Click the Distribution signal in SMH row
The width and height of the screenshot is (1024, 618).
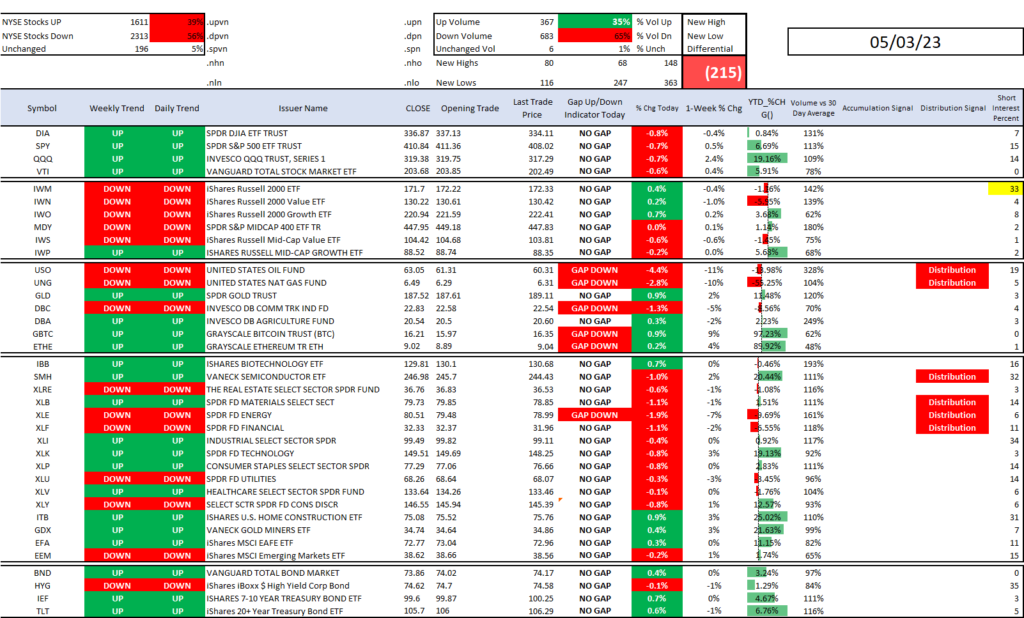tap(952, 377)
